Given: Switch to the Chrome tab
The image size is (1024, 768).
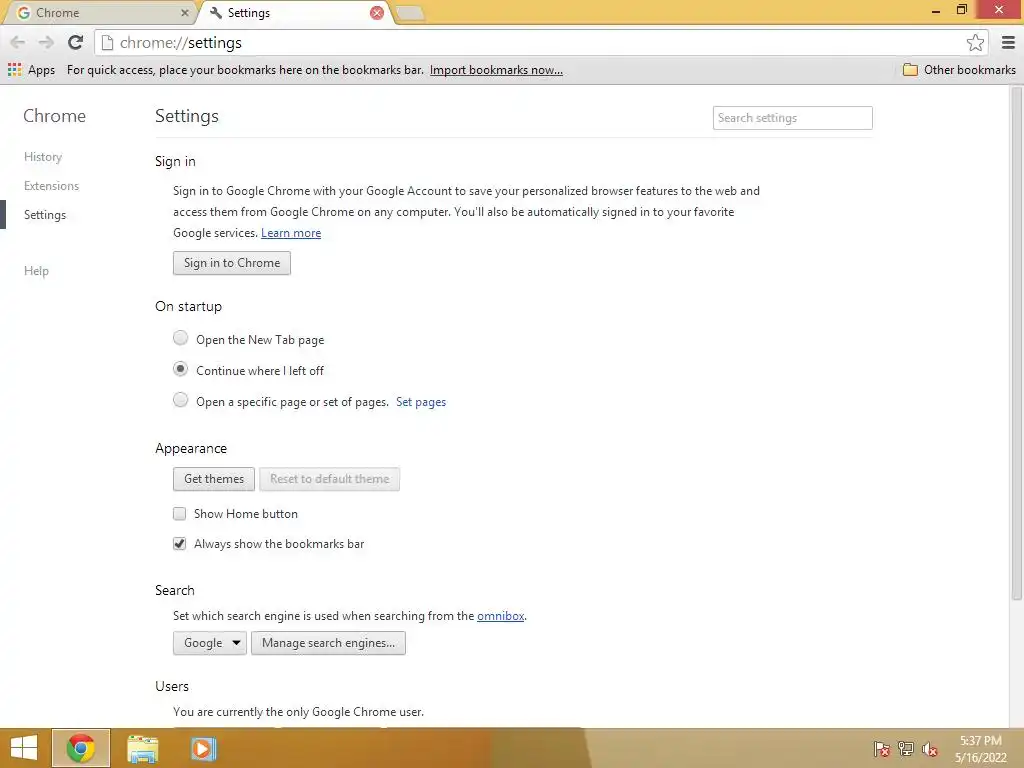Looking at the screenshot, I should point(98,13).
